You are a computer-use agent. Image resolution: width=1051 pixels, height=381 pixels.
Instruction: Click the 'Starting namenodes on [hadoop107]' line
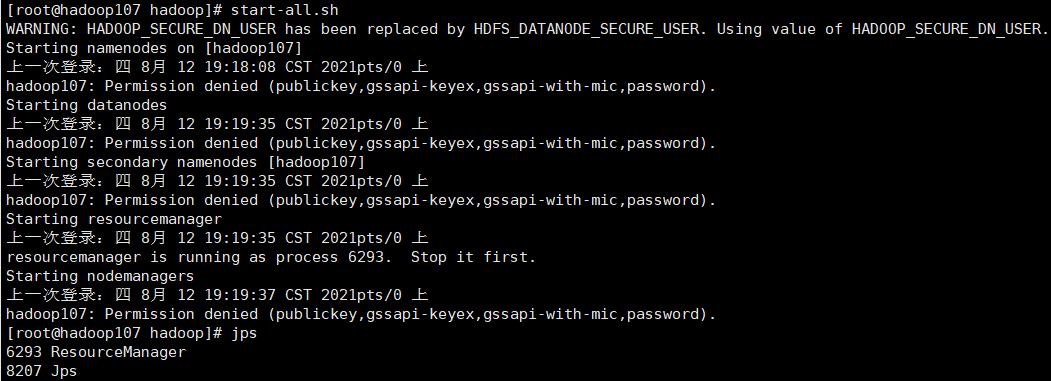(x=154, y=48)
